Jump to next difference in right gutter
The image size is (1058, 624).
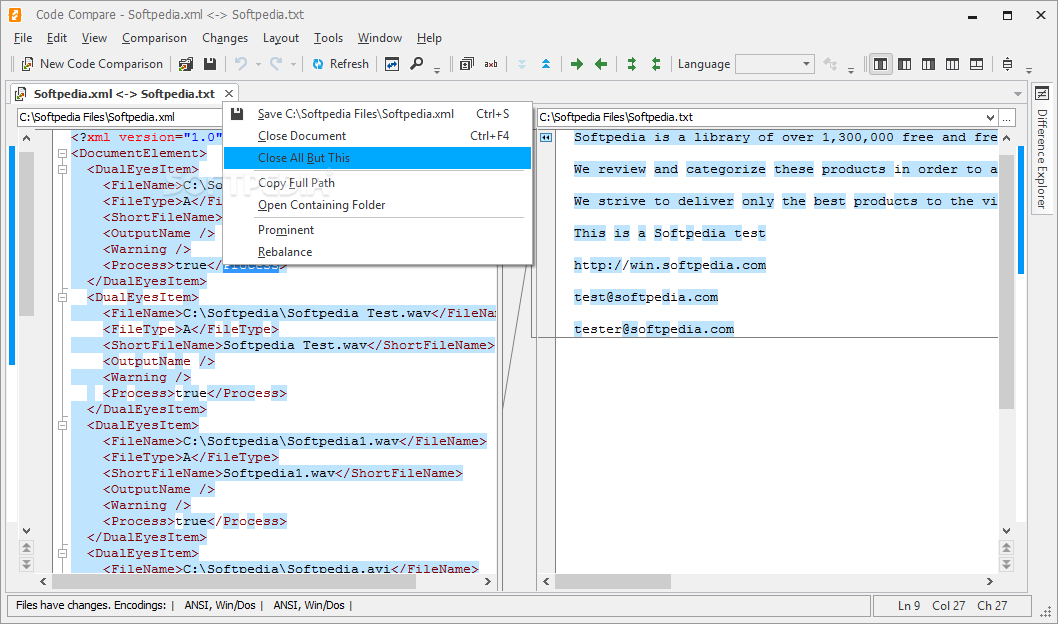pos(1006,564)
